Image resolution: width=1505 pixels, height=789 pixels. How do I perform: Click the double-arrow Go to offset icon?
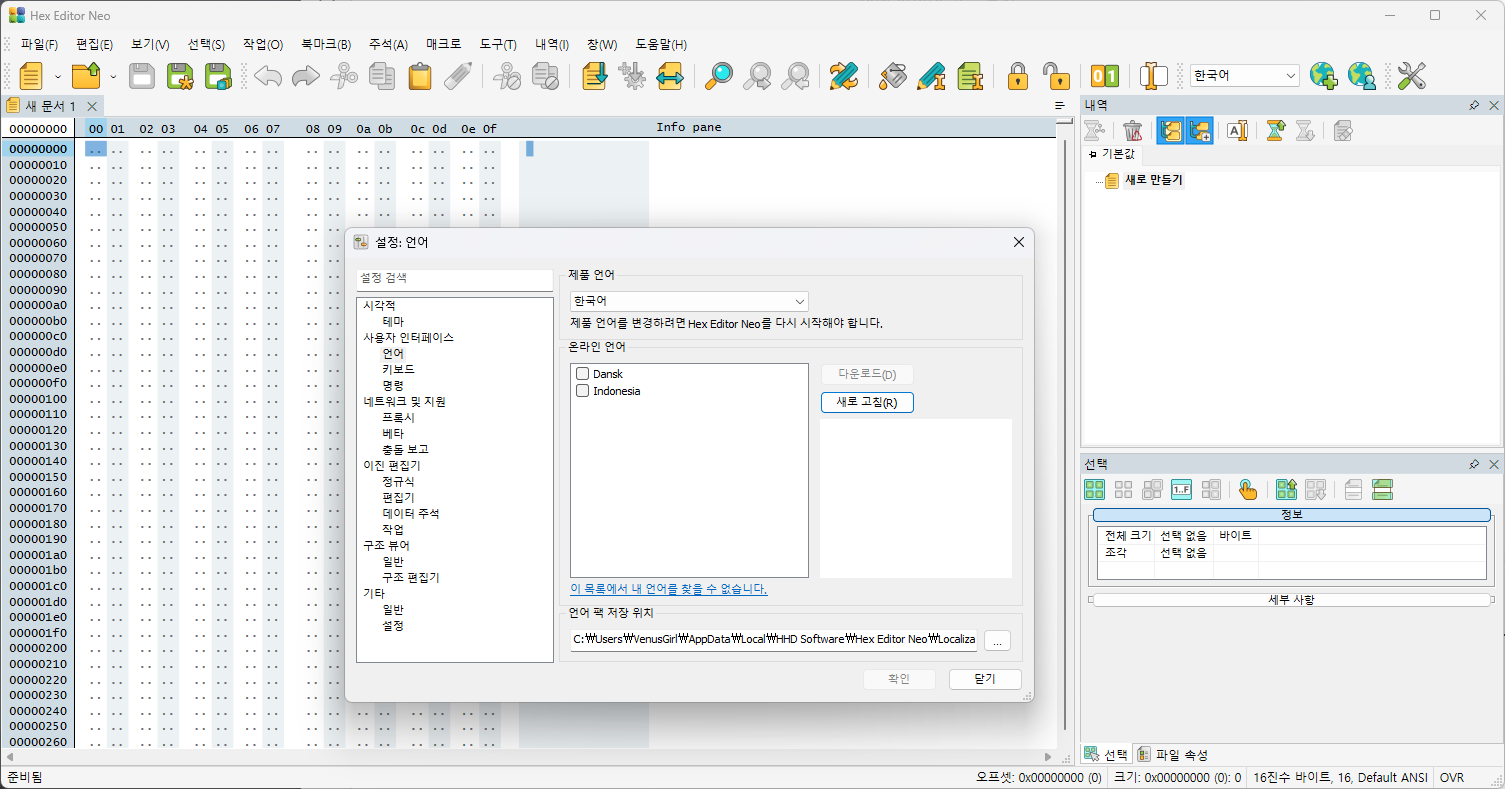670,76
